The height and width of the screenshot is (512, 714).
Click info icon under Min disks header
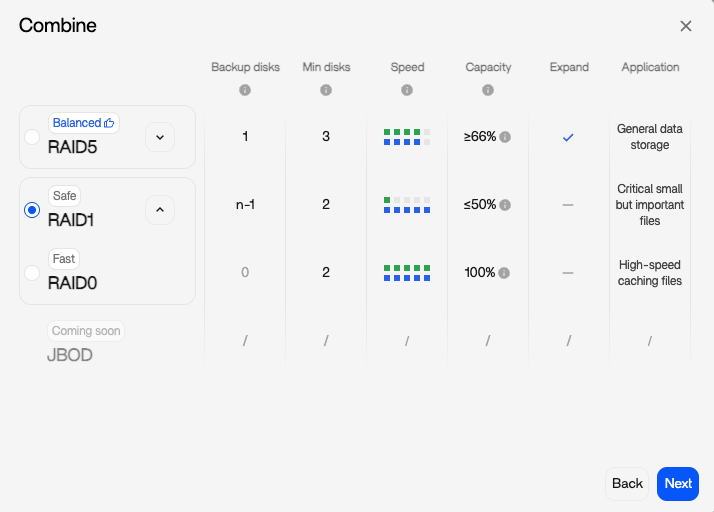tap(326, 90)
